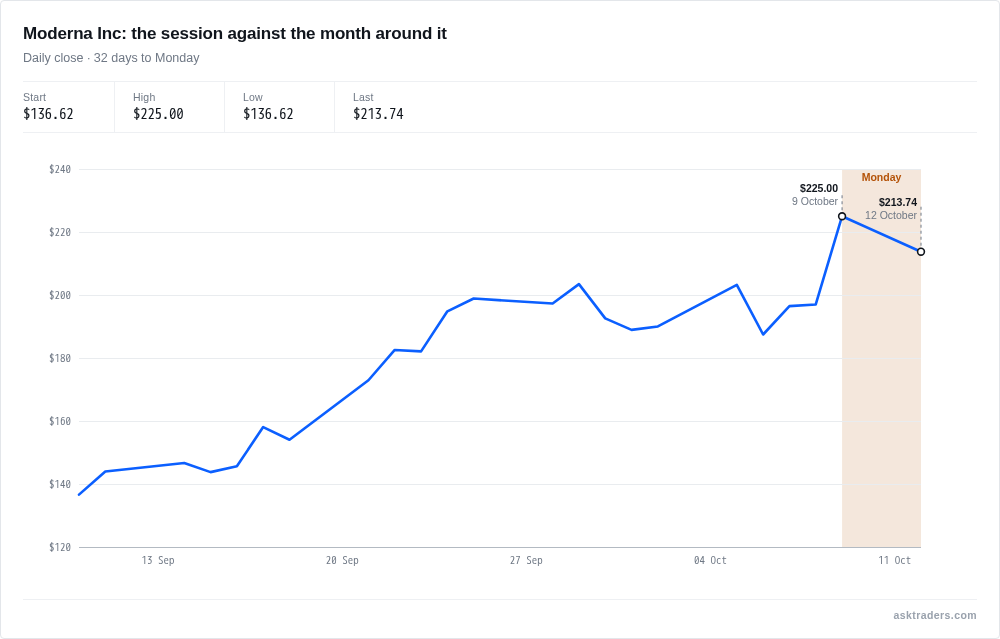
Task: Click the '13 Sep' x-axis label
Action: coord(158,560)
